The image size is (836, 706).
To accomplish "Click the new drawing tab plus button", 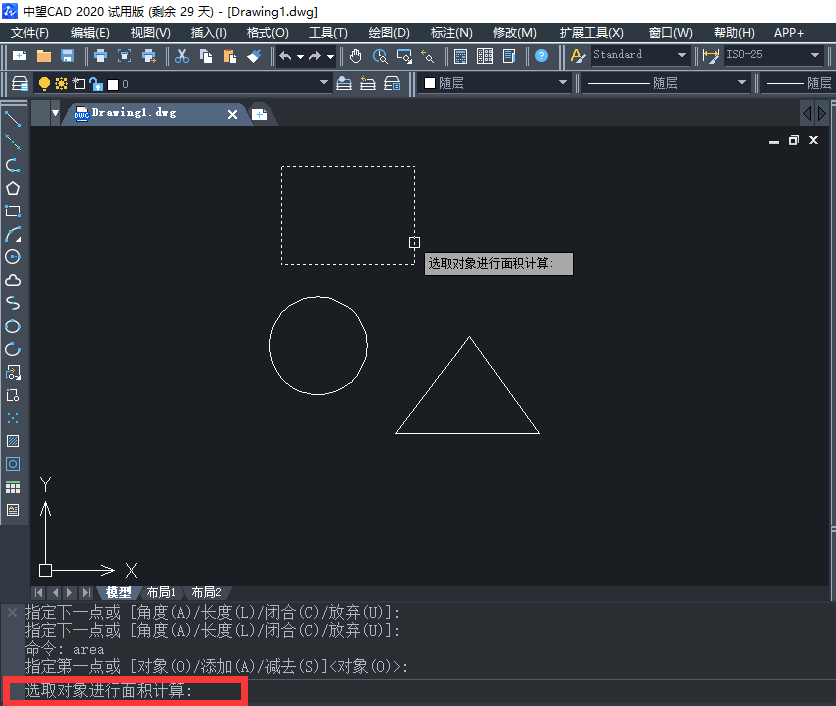I will [259, 115].
